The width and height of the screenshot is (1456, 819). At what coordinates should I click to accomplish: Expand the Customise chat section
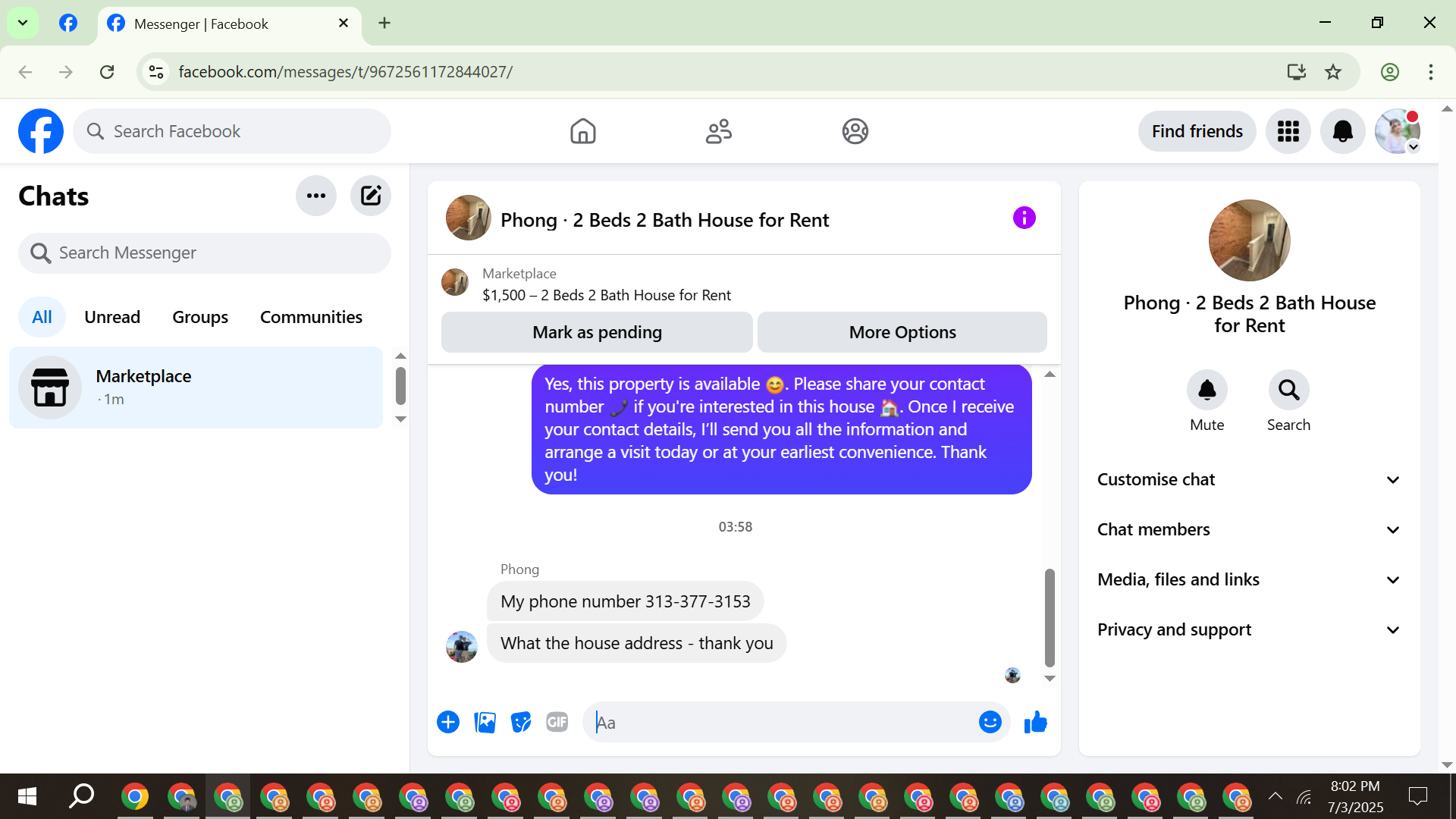pos(1249,479)
